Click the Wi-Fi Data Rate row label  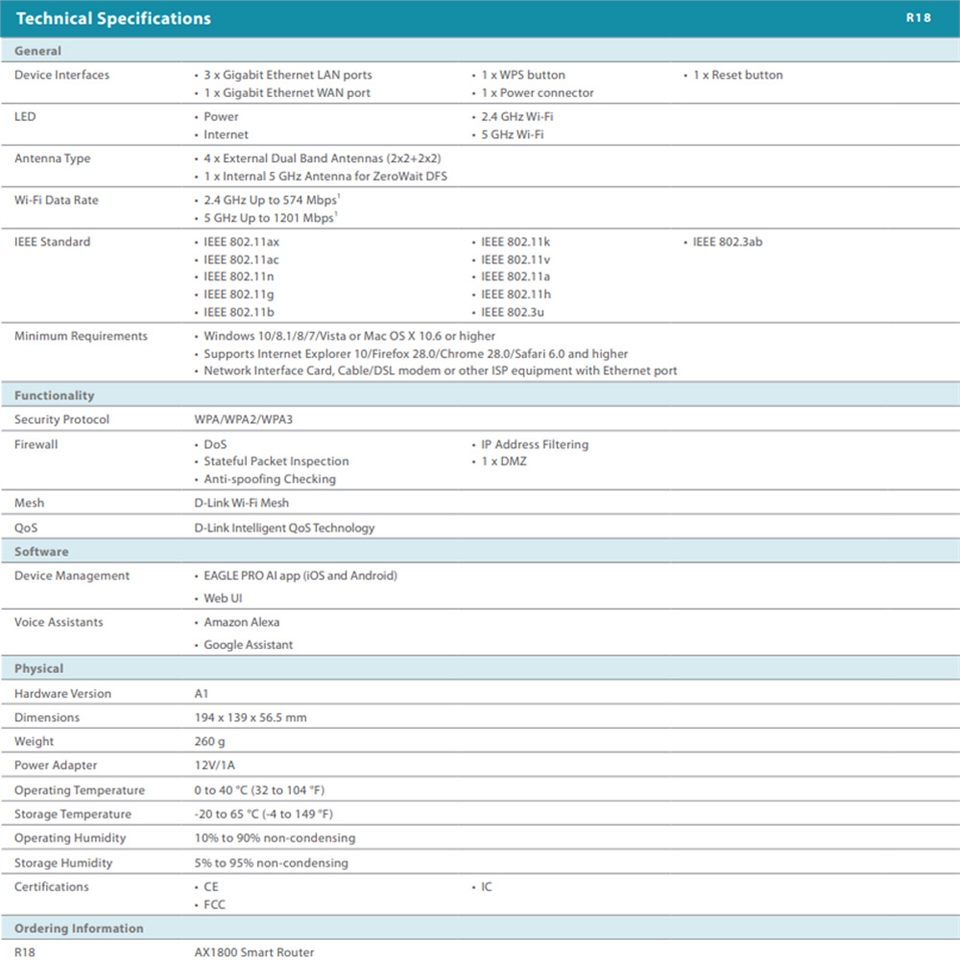point(57,200)
